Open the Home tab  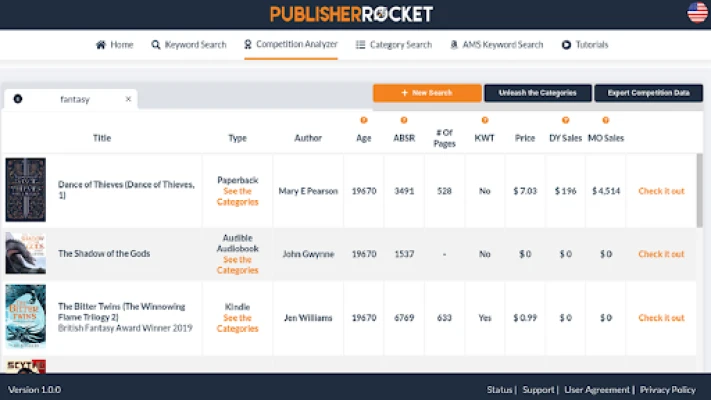114,45
